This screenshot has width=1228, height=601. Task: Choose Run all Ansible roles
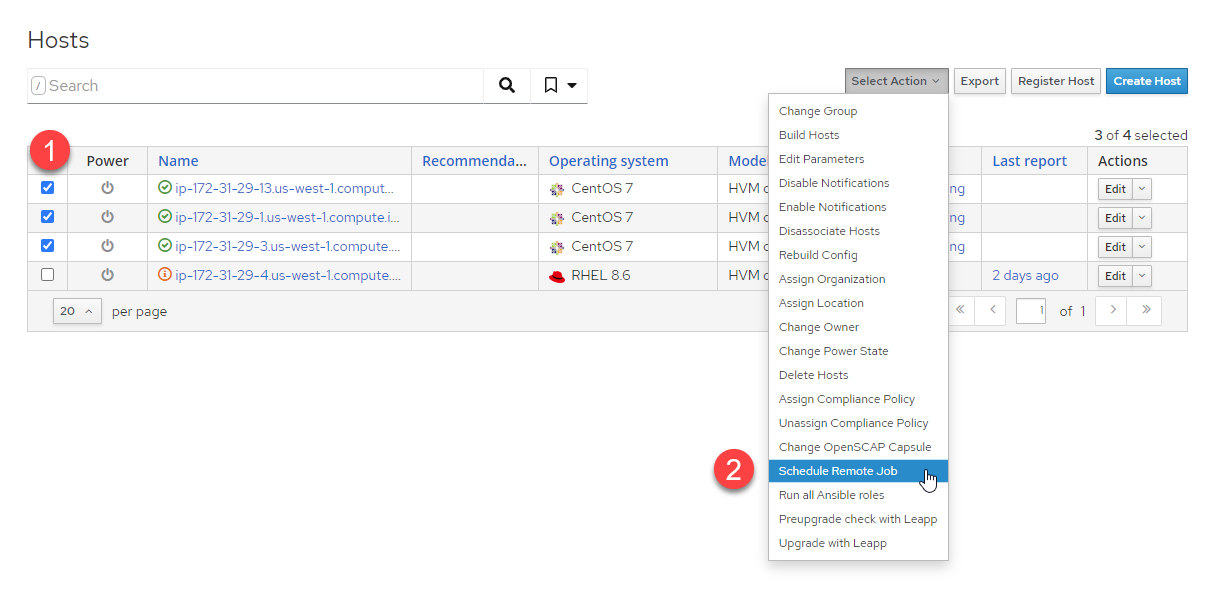[831, 495]
